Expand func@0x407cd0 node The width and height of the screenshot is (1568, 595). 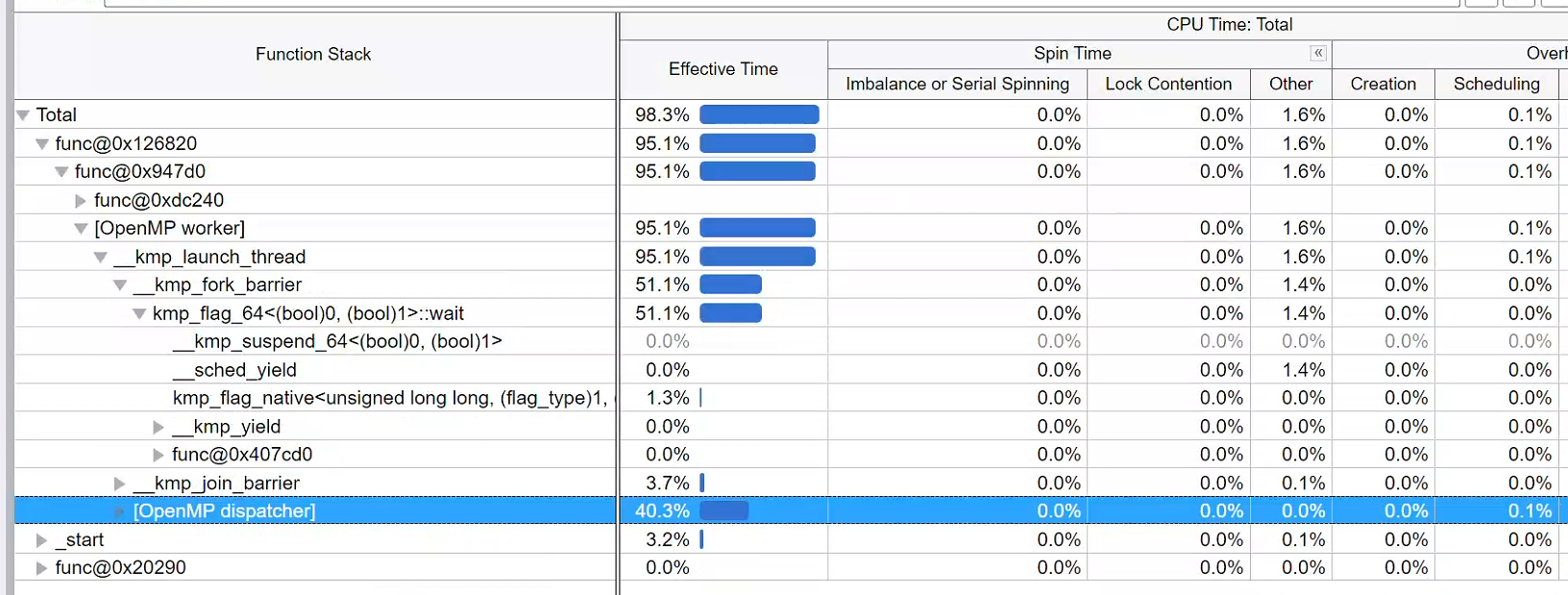(x=159, y=455)
